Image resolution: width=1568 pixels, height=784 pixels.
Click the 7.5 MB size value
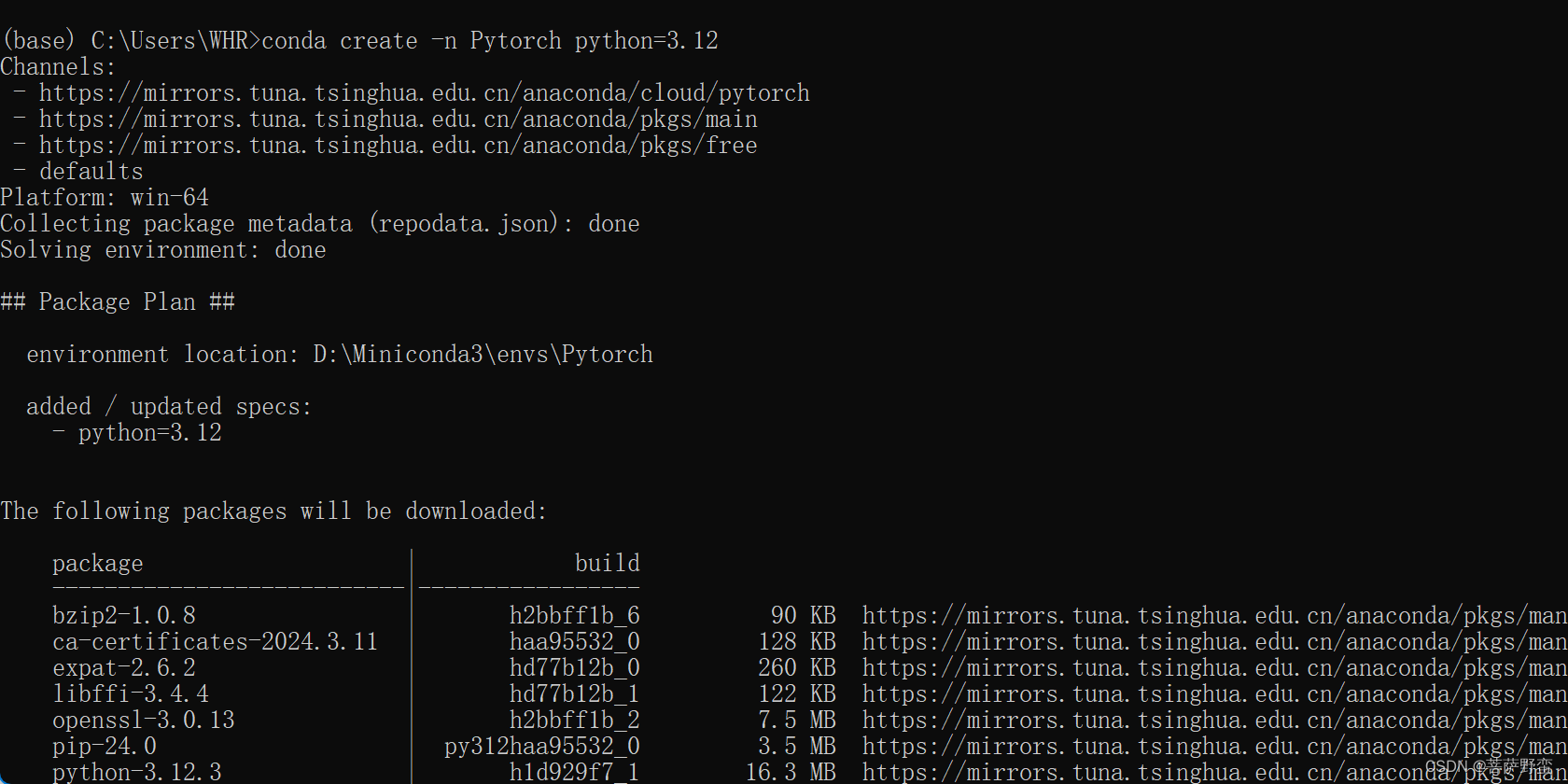coord(797,721)
